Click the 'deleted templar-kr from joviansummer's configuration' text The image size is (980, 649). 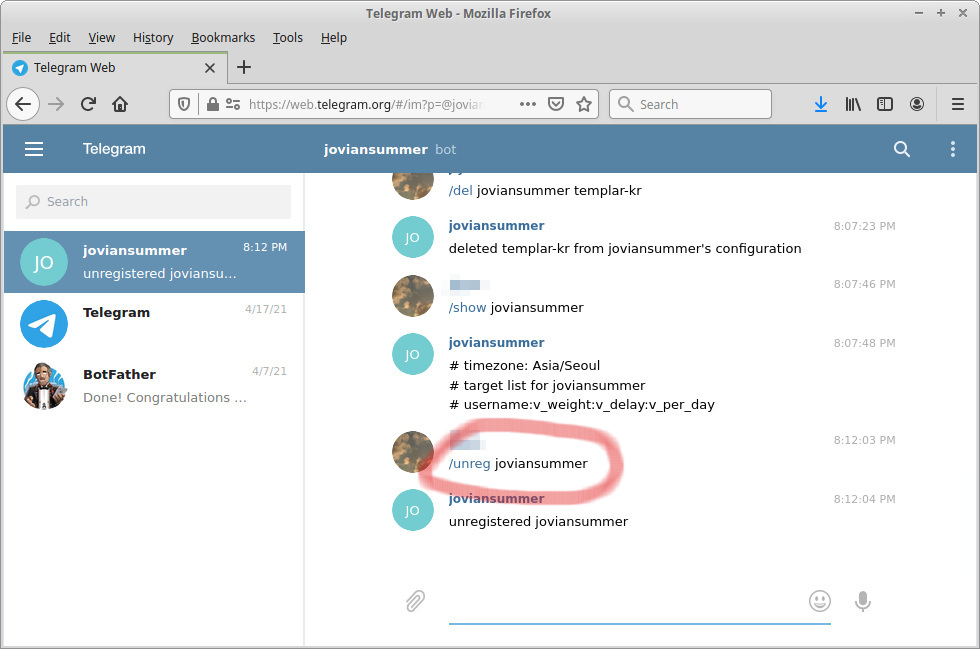625,249
